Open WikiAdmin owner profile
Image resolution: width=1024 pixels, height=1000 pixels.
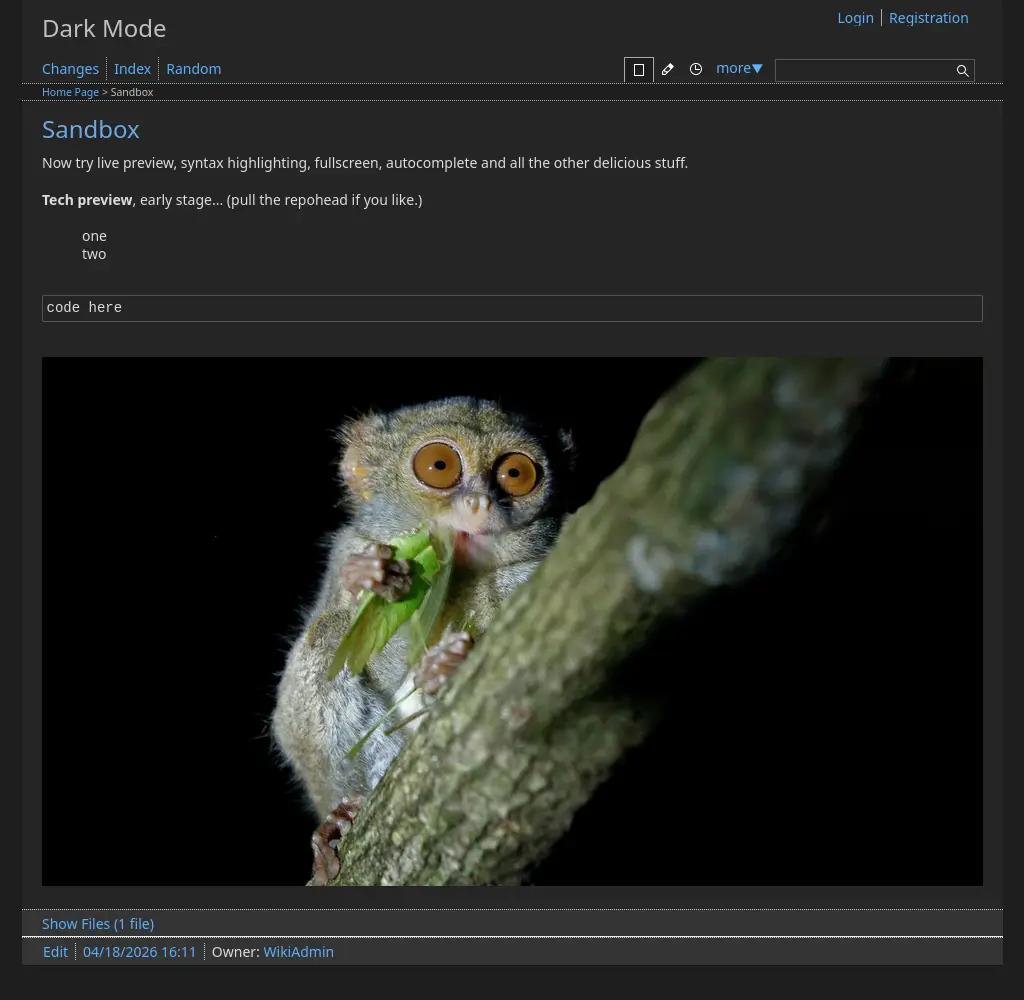coord(298,952)
